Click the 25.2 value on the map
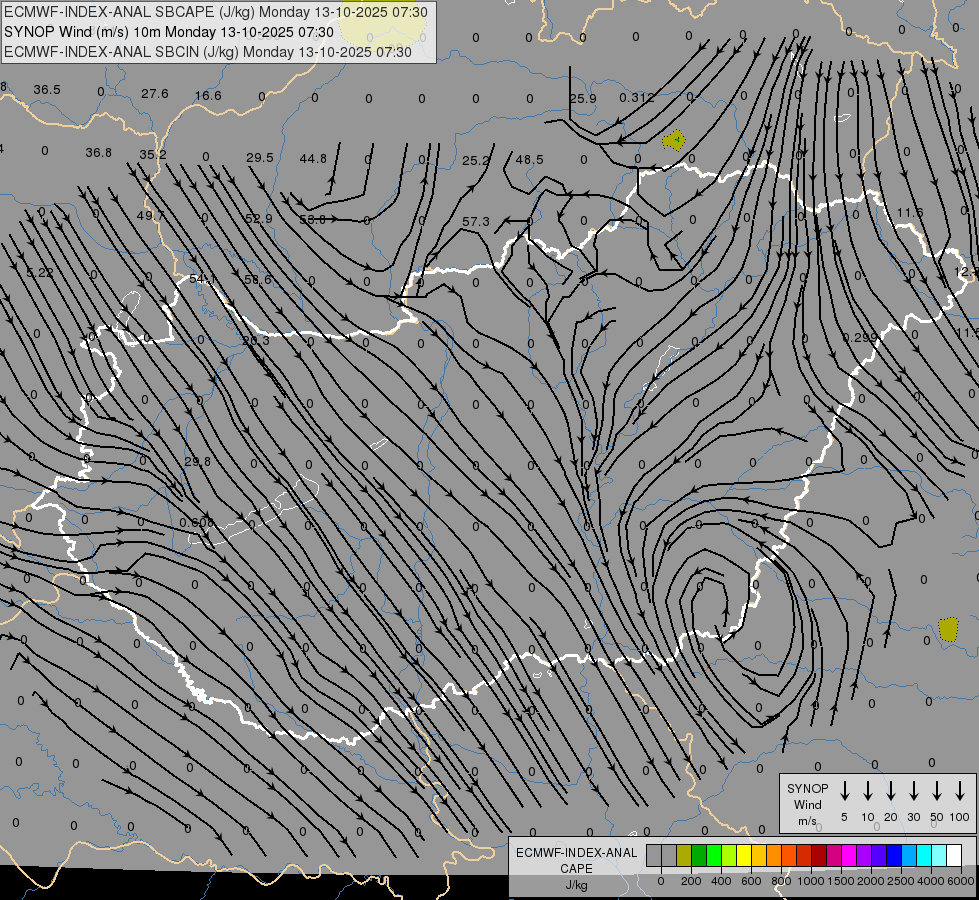 coord(476,161)
